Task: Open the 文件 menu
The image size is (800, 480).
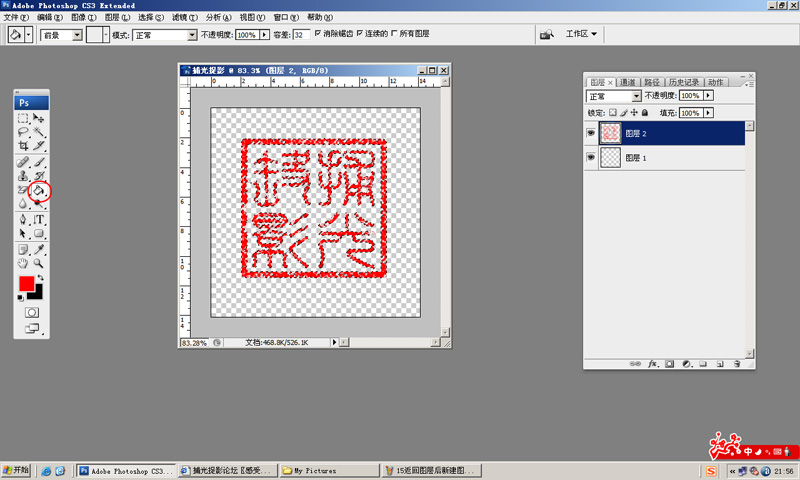Action: coord(16,17)
